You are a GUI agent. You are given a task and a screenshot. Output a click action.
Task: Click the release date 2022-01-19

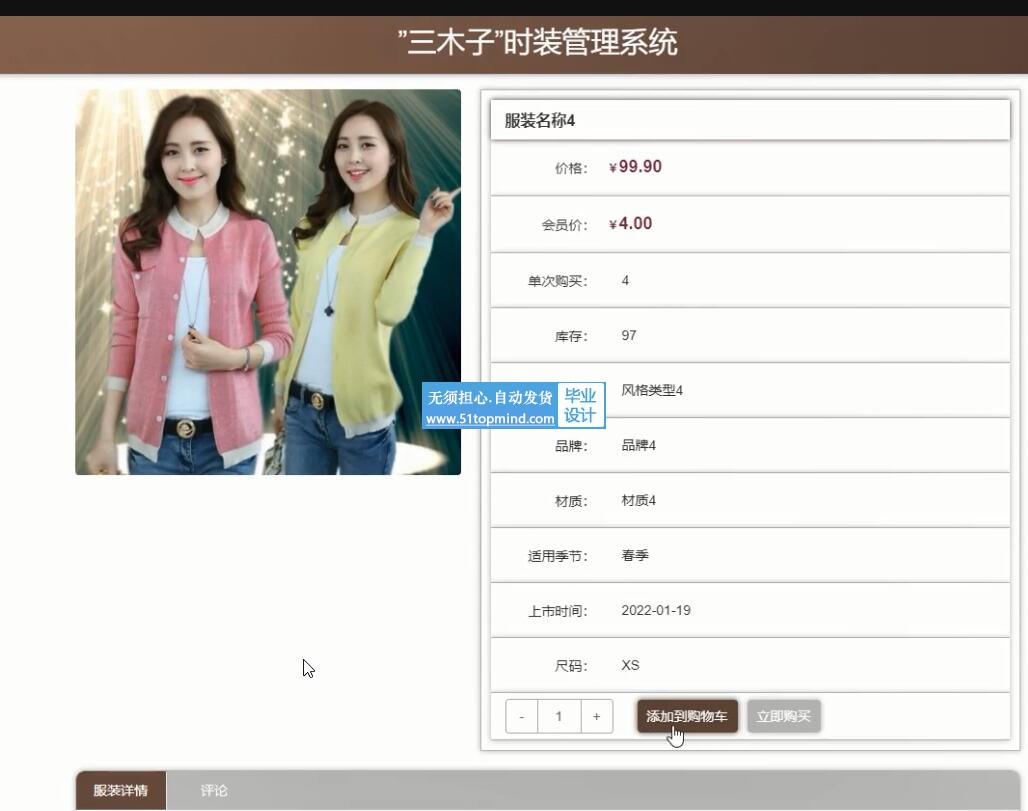(656, 610)
